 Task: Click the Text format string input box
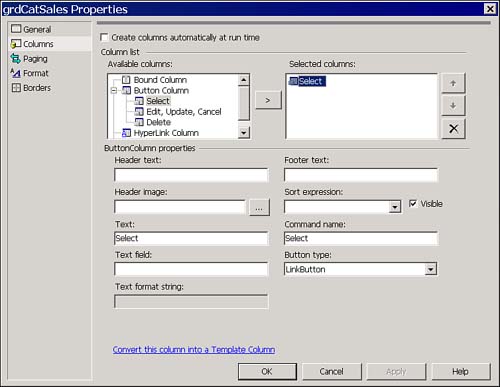point(191,302)
